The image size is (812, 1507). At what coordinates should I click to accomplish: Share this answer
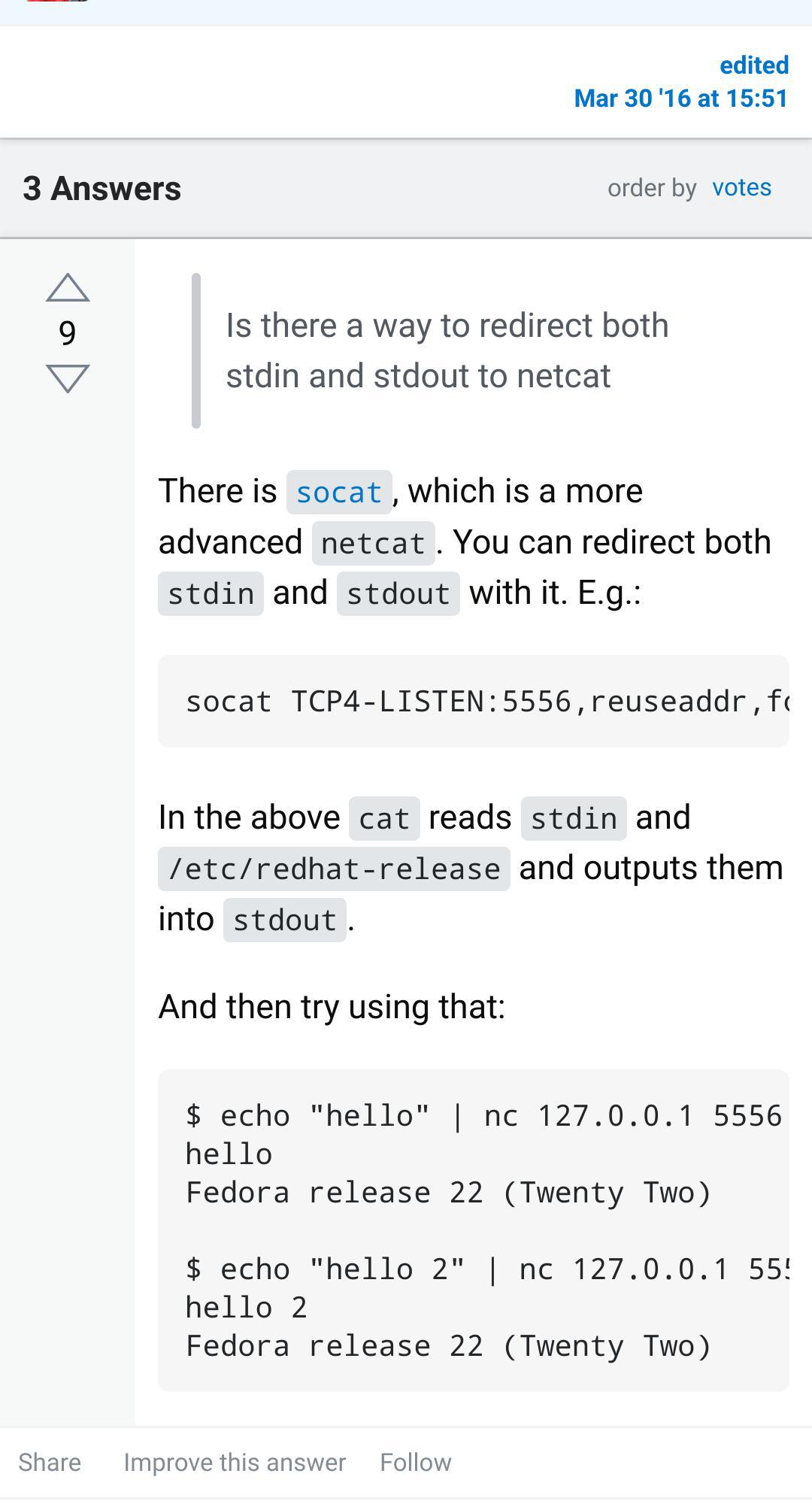(50, 1462)
